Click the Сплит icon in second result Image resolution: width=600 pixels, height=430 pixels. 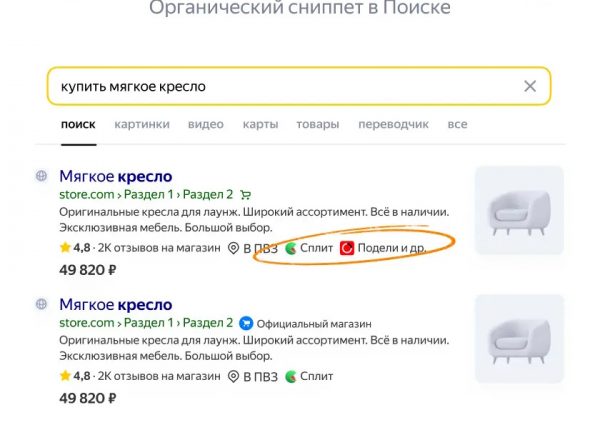[x=292, y=376]
